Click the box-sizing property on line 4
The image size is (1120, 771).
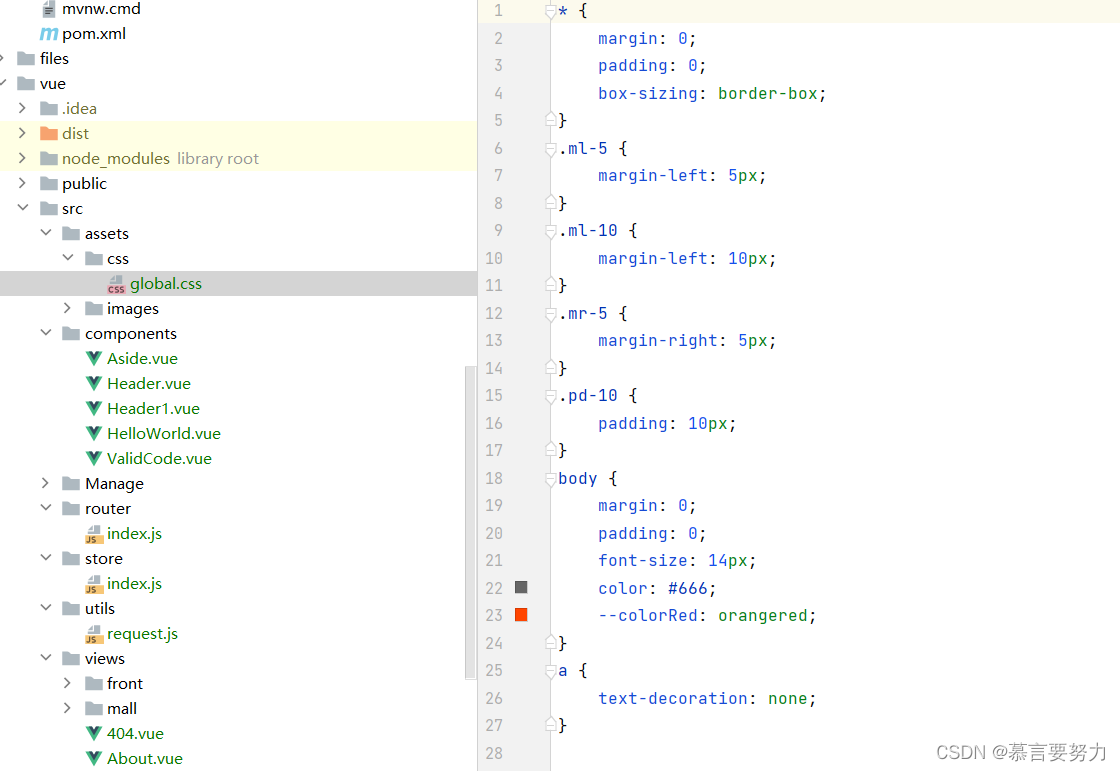648,94
